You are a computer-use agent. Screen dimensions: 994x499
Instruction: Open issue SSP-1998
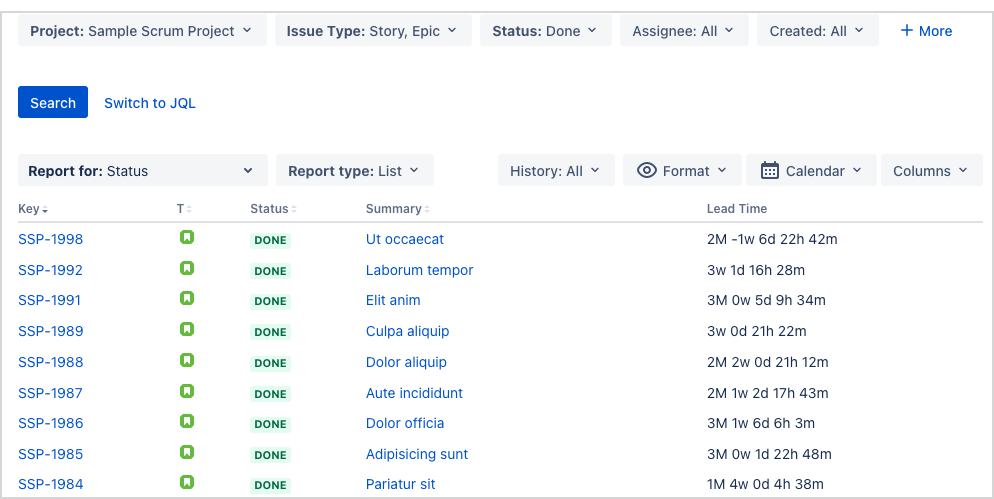(50, 239)
